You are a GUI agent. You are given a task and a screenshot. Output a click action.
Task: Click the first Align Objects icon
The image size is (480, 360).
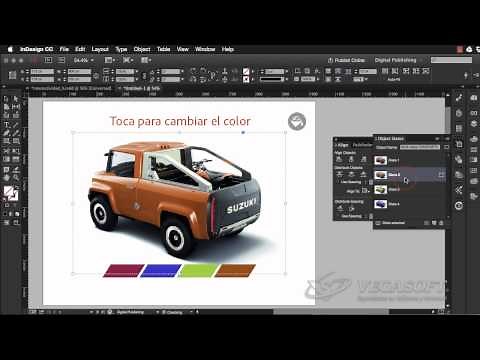click(339, 159)
